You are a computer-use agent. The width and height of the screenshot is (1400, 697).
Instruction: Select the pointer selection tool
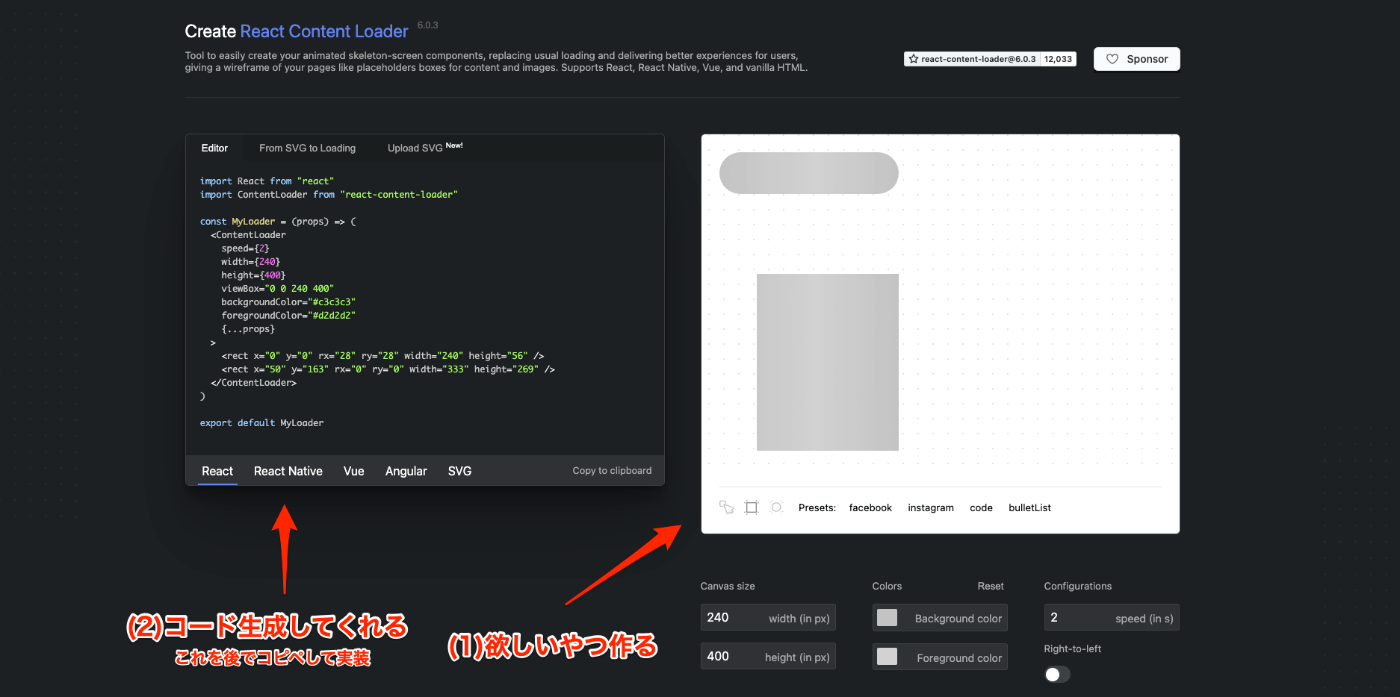point(726,508)
